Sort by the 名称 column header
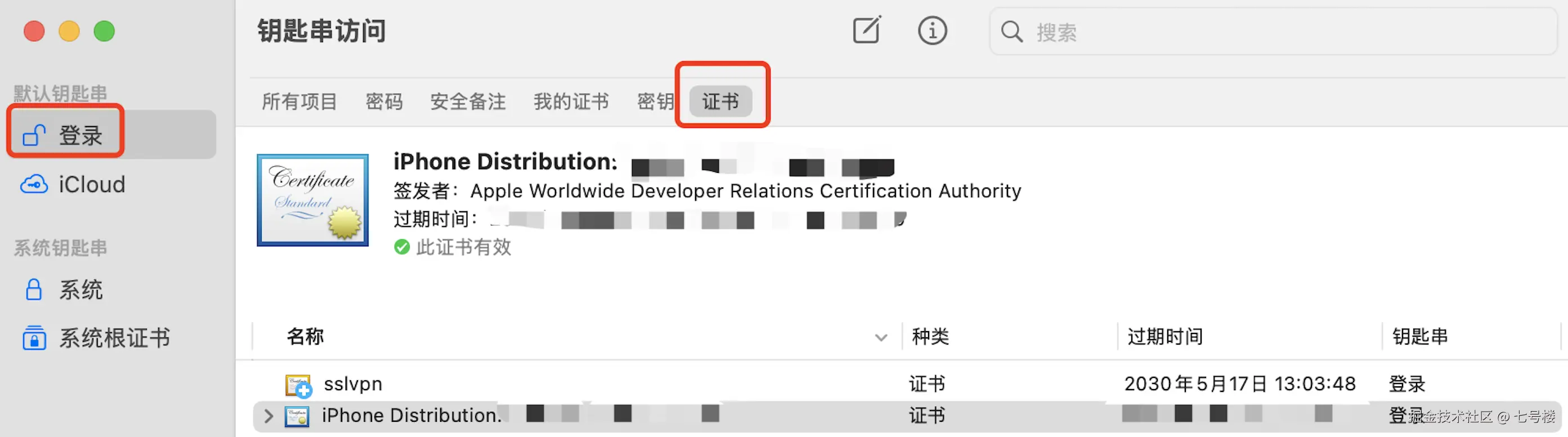Viewport: 1568px width, 437px height. [306, 337]
